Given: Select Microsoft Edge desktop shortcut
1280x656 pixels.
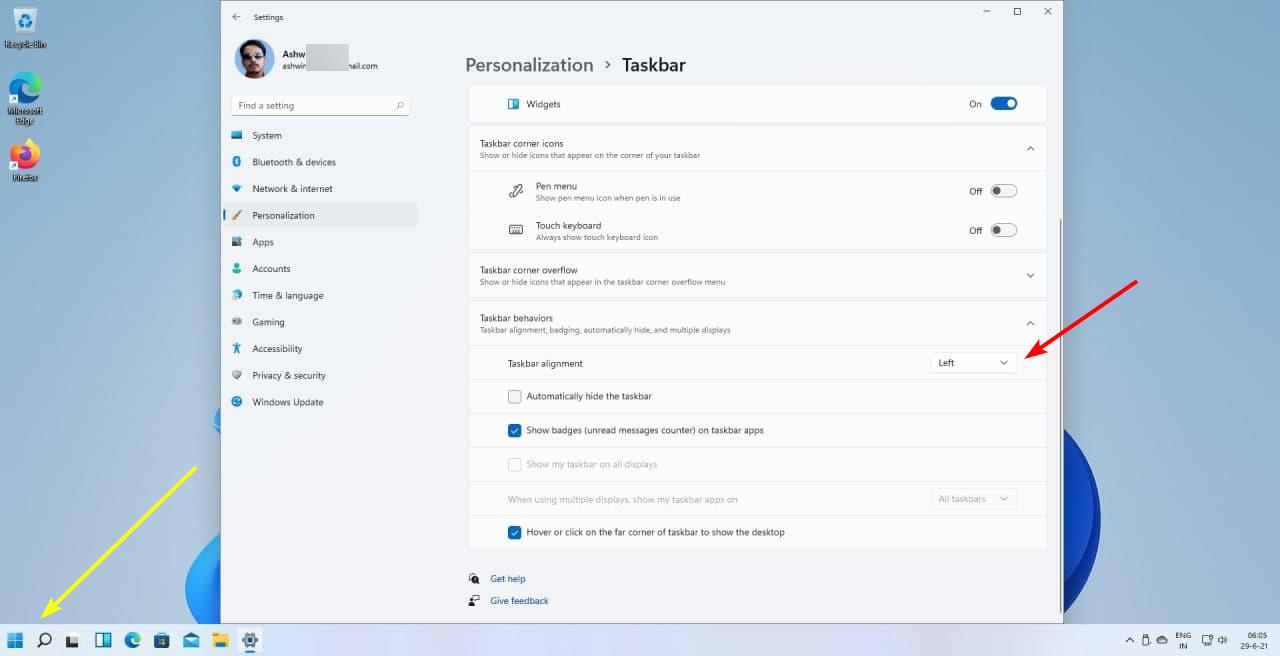Looking at the screenshot, I should tap(25, 98).
